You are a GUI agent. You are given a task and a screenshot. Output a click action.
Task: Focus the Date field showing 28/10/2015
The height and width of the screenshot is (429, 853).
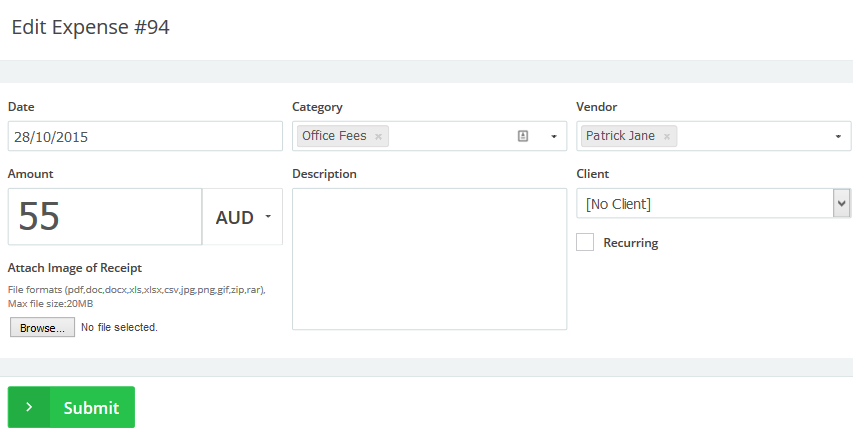145,136
